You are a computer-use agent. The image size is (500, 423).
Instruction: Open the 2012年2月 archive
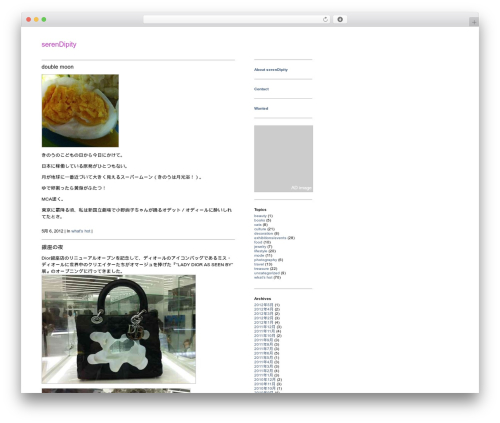(264, 318)
